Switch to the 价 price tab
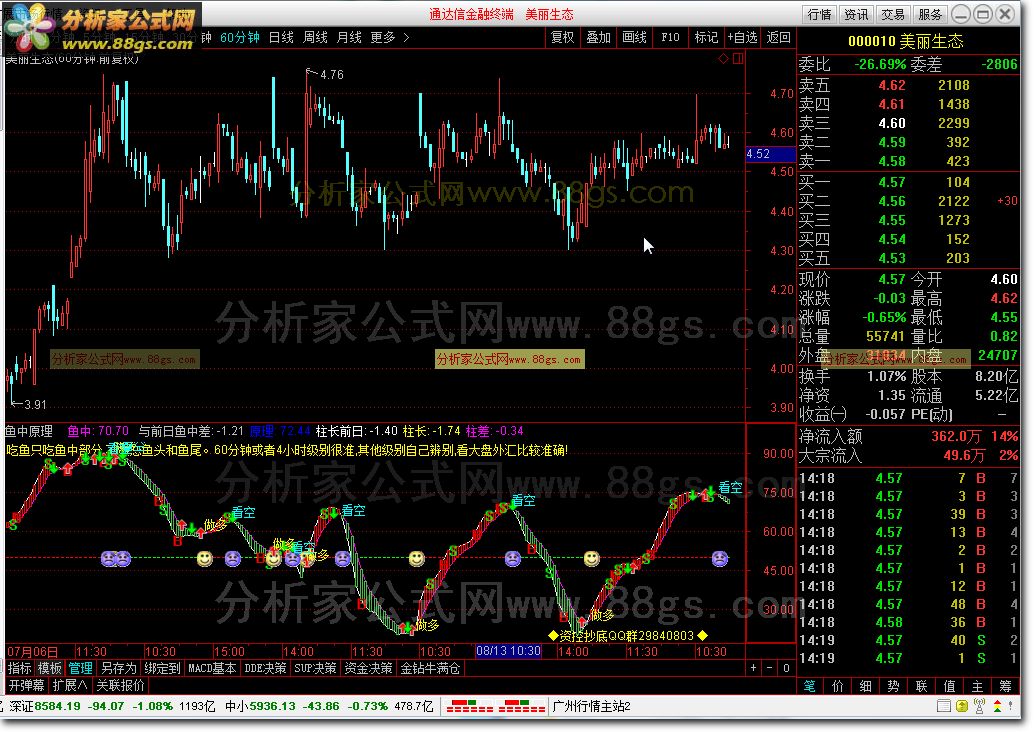This screenshot has width=1034, height=732. click(x=837, y=686)
